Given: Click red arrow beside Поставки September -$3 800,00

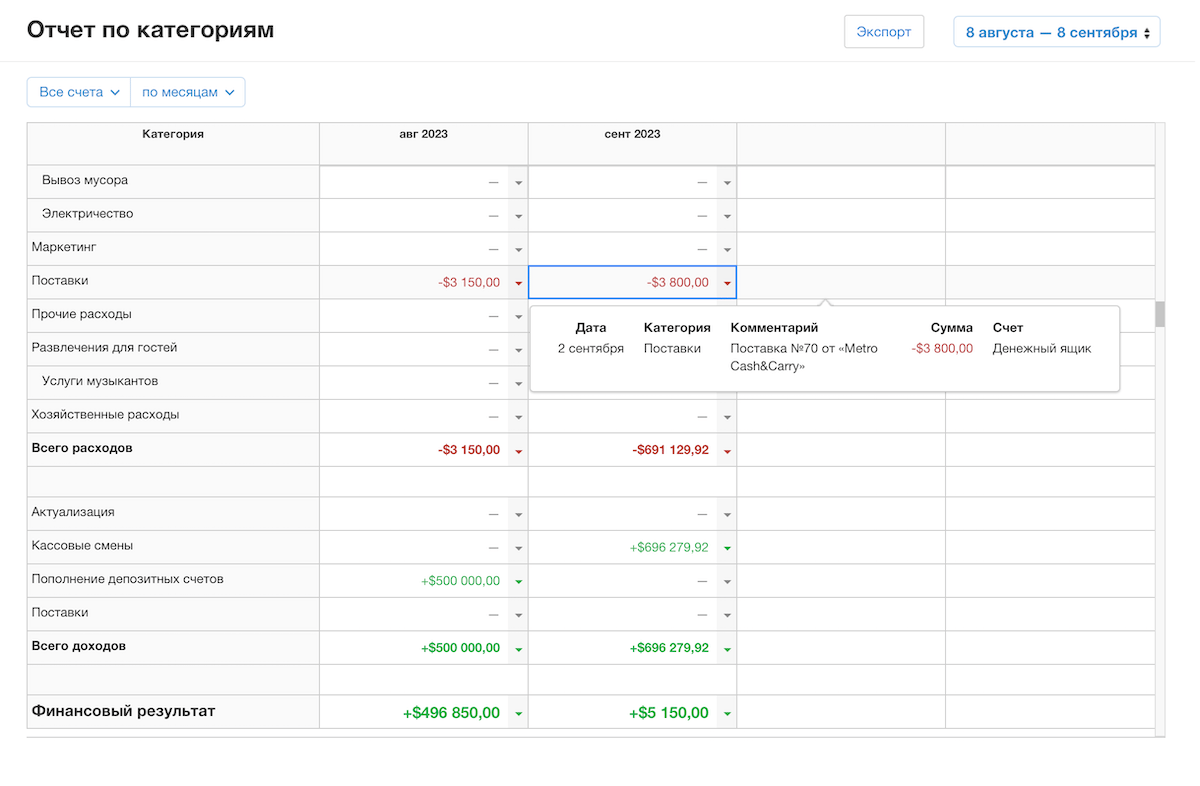Looking at the screenshot, I should click(x=727, y=284).
